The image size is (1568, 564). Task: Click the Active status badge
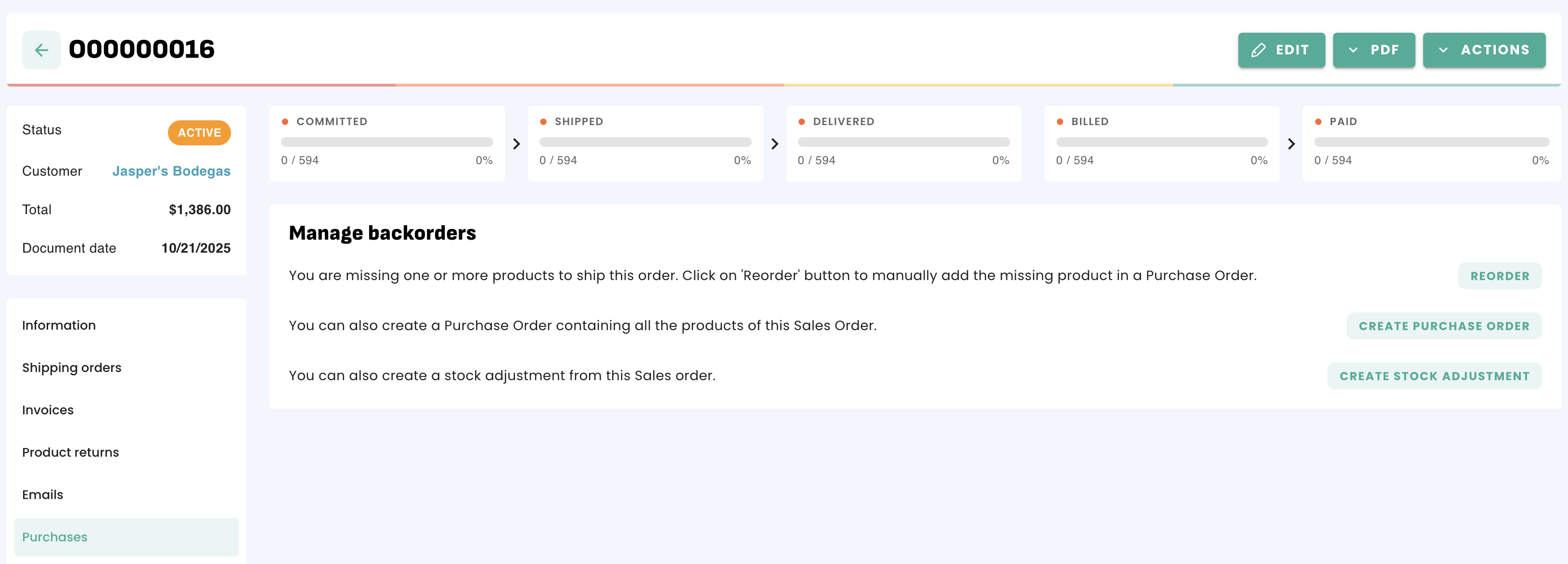click(199, 133)
